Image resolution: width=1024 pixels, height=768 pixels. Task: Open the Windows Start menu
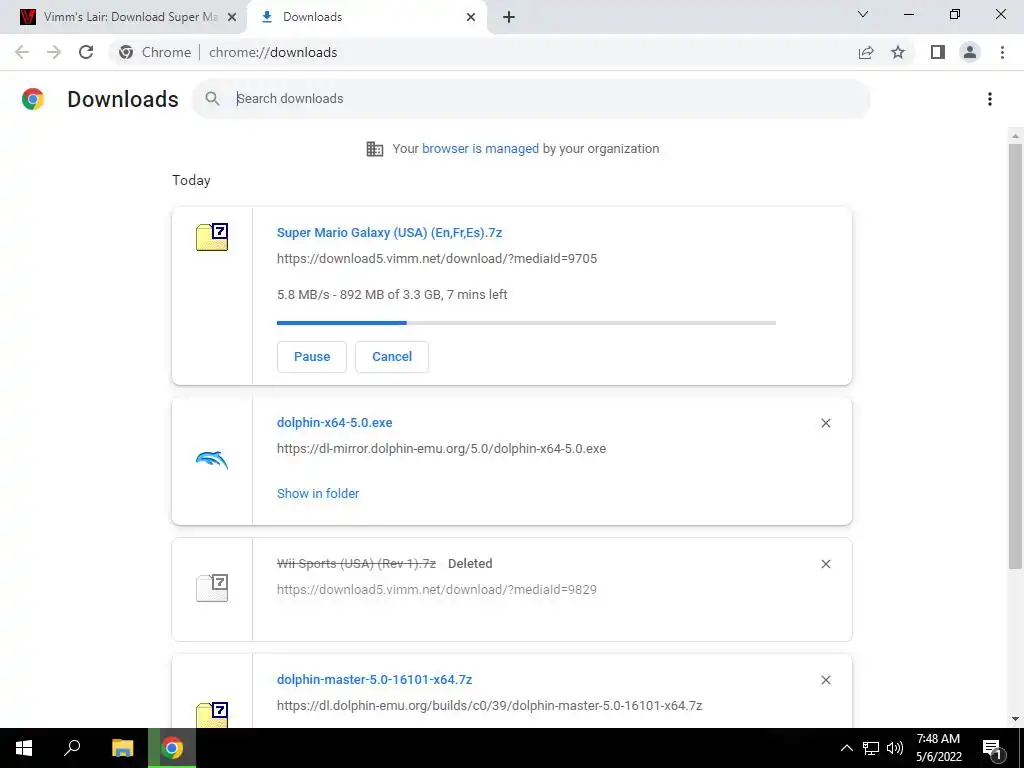(x=24, y=748)
